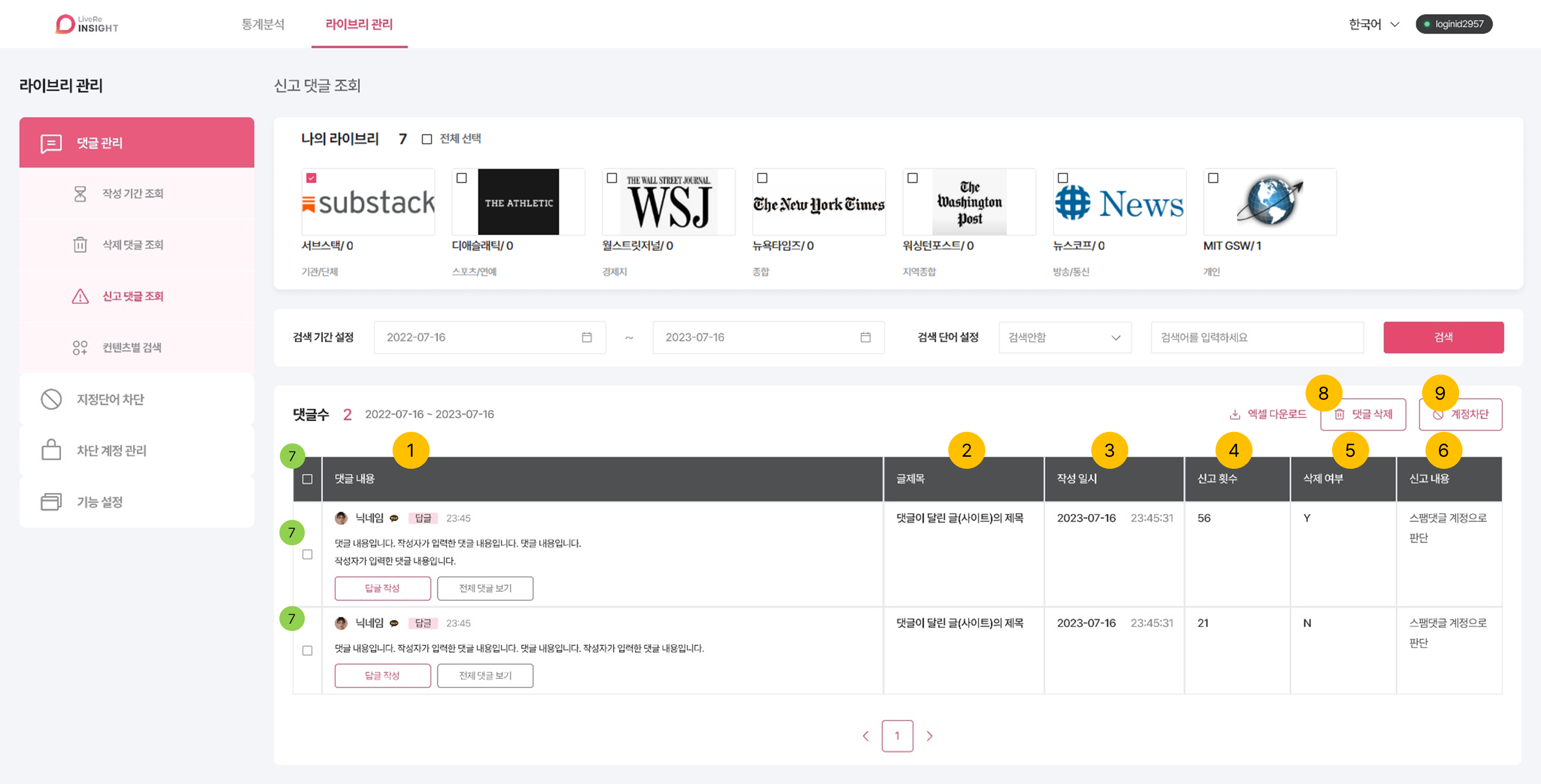
Task: Select 삭제 댓글 조회 trash item
Action: (132, 244)
